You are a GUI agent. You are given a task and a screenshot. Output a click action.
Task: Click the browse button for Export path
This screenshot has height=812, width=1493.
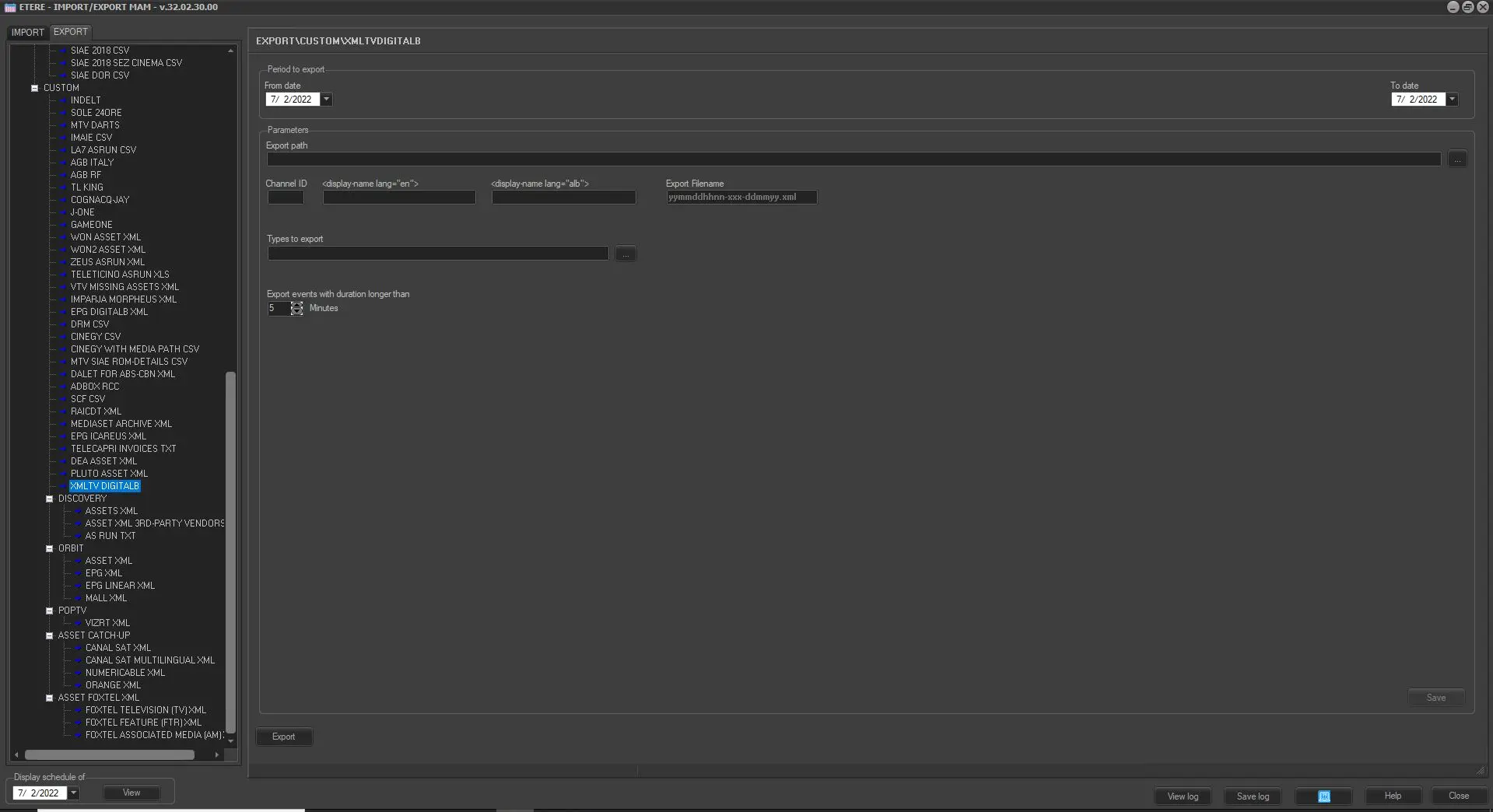(x=1456, y=159)
